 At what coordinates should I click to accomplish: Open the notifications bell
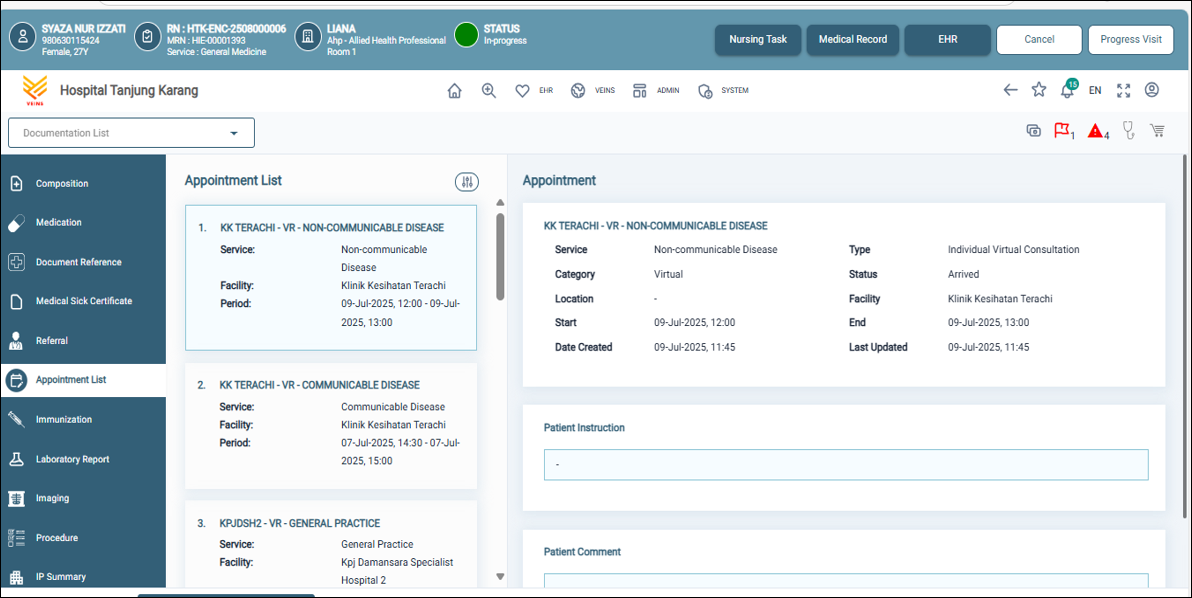click(1067, 90)
